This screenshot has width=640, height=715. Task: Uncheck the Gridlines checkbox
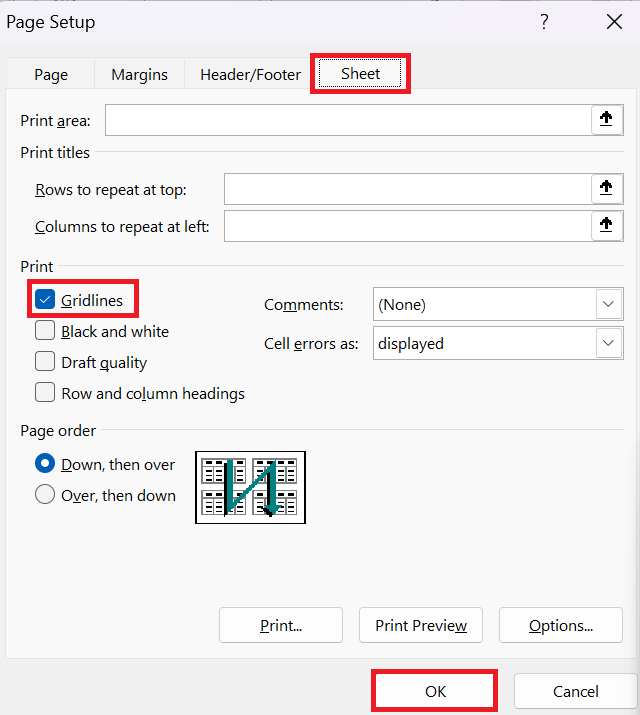45,300
